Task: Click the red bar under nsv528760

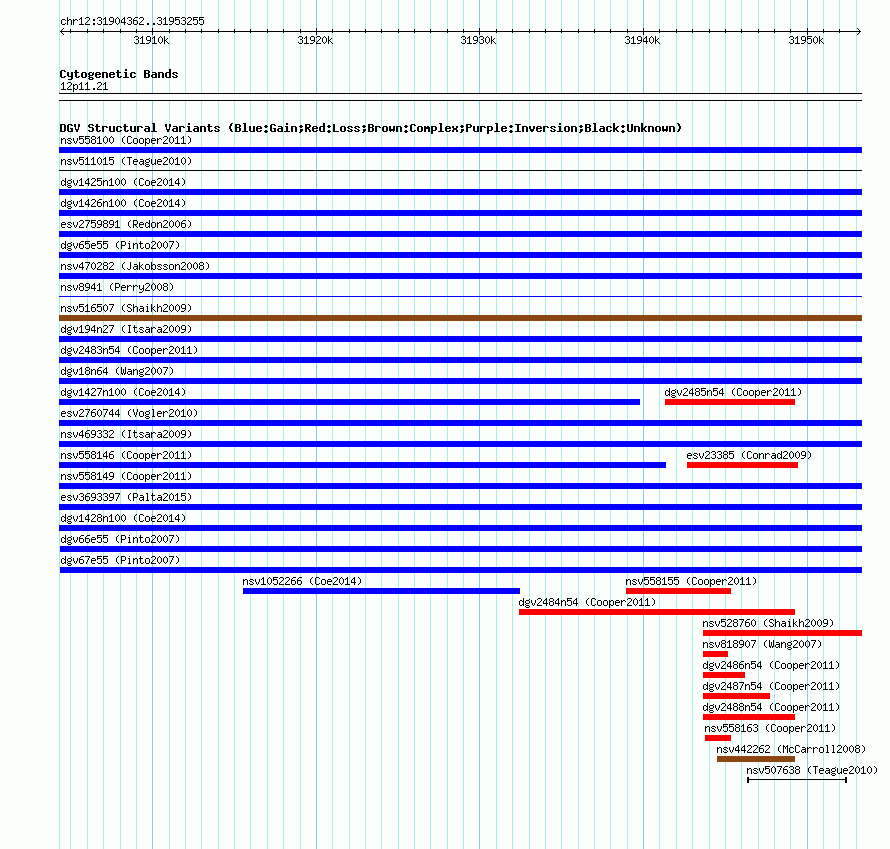Action: [x=782, y=633]
